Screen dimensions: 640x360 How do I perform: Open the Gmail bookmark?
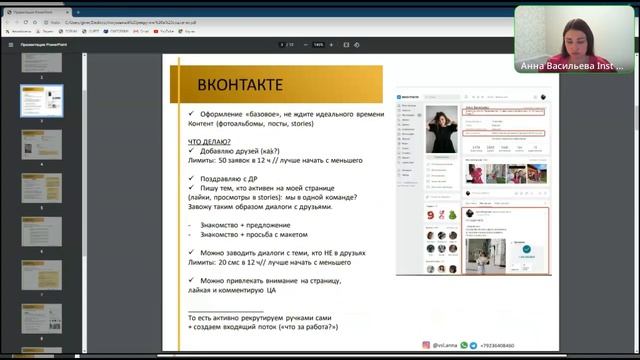coord(141,31)
